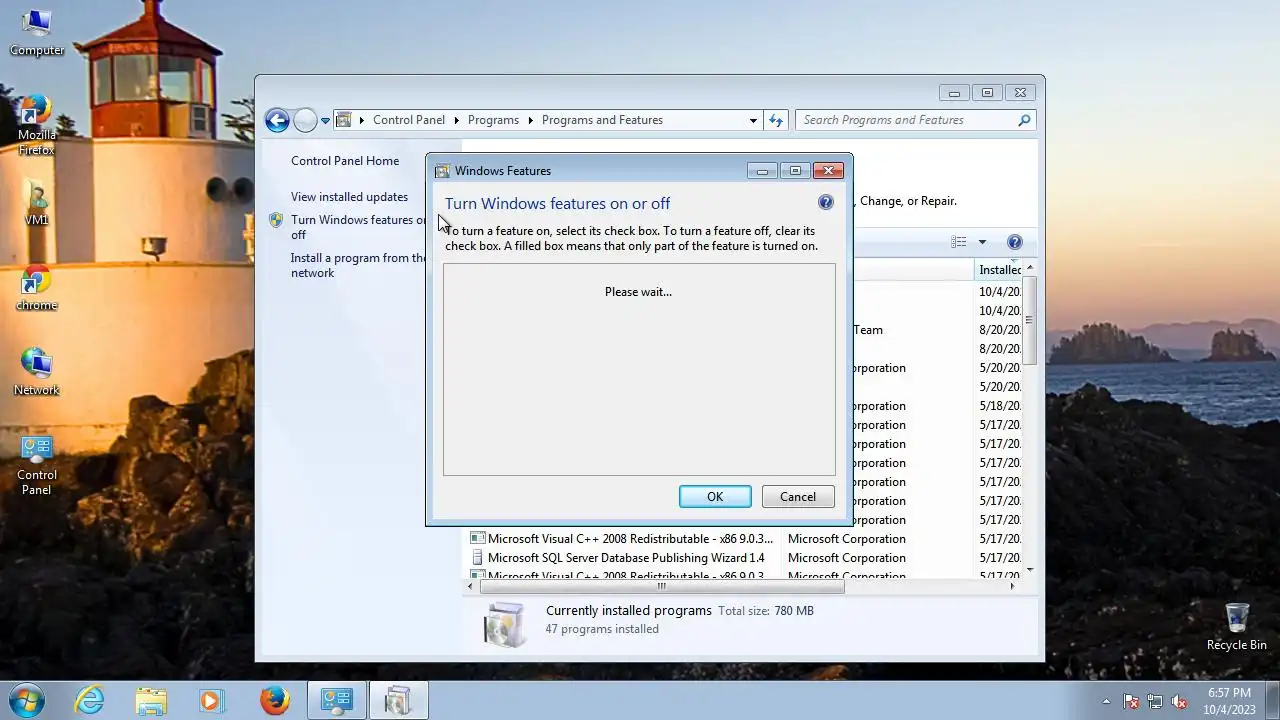Screen dimensions: 1280x720
Task: Select Control Panel in the breadcrumb
Action: tap(408, 120)
